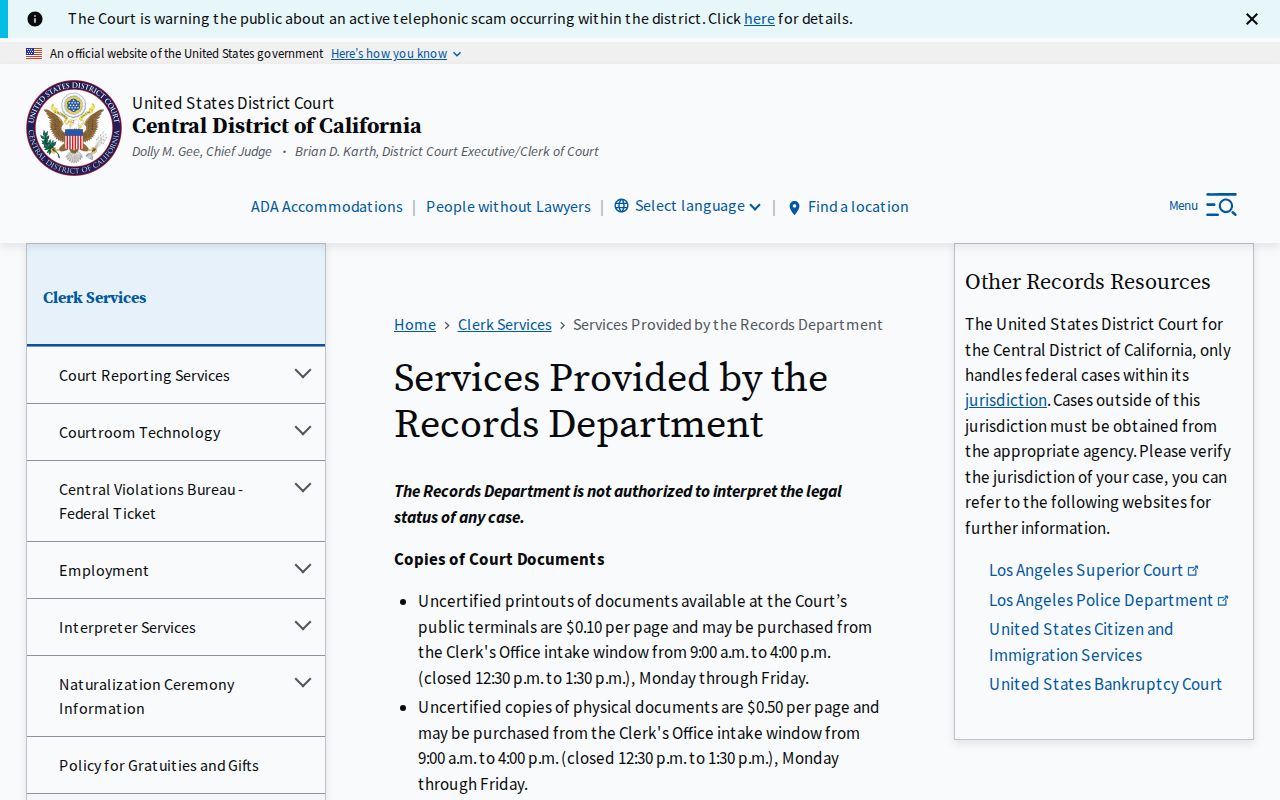Click the globe icon beside Select language
This screenshot has width=1280, height=800.
coord(622,206)
